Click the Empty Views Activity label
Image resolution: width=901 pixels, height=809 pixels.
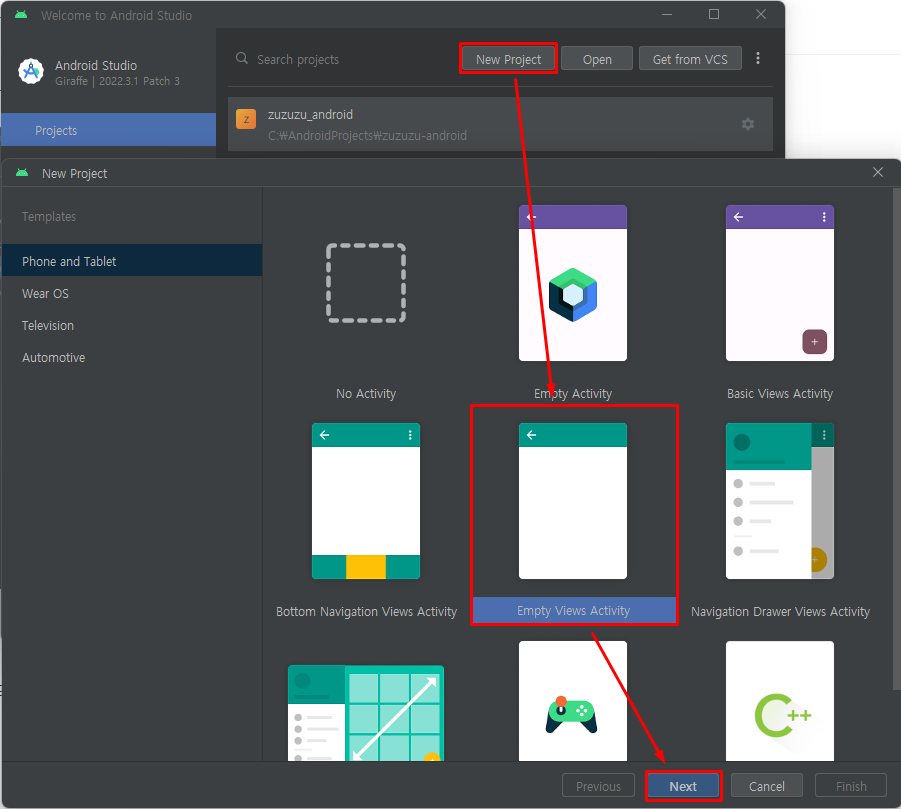[x=573, y=611]
